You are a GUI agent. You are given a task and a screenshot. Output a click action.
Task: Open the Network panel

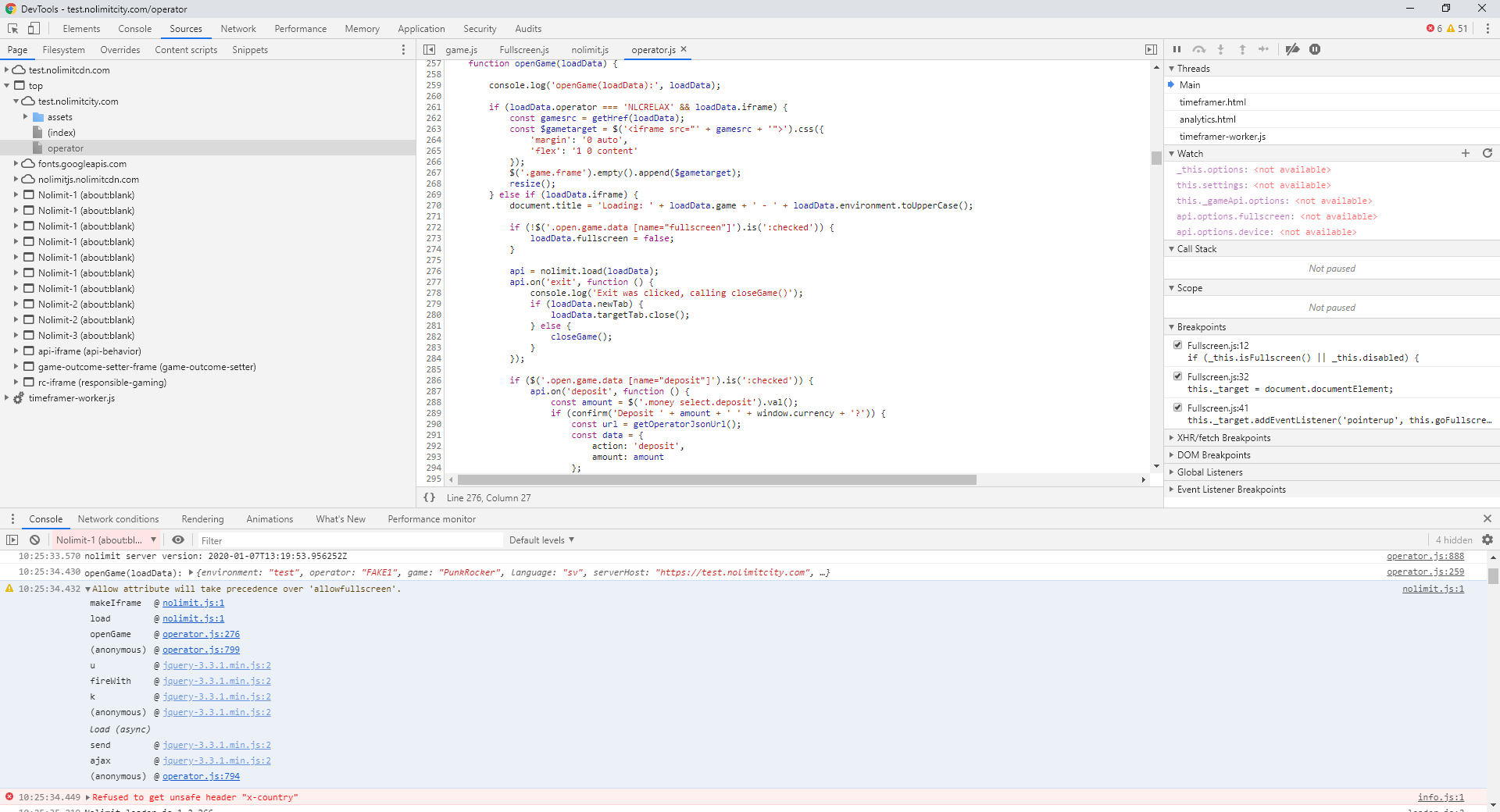pyautogui.click(x=237, y=28)
